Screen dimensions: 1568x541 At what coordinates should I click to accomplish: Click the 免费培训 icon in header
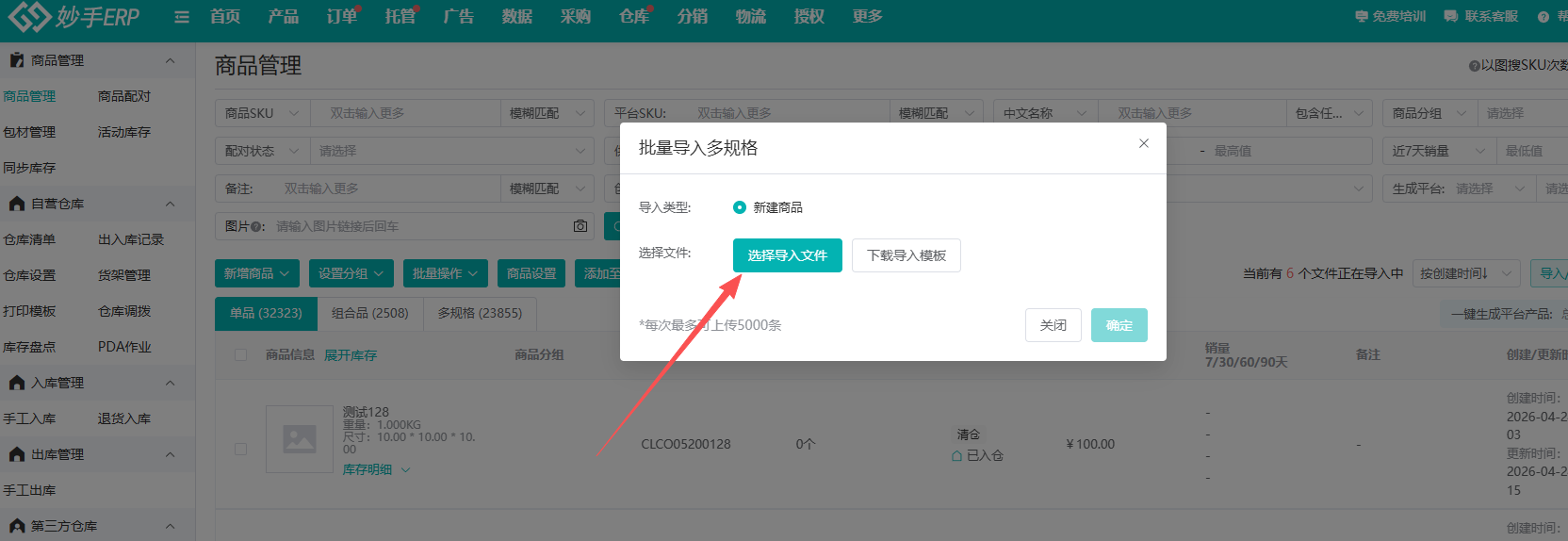1361,17
